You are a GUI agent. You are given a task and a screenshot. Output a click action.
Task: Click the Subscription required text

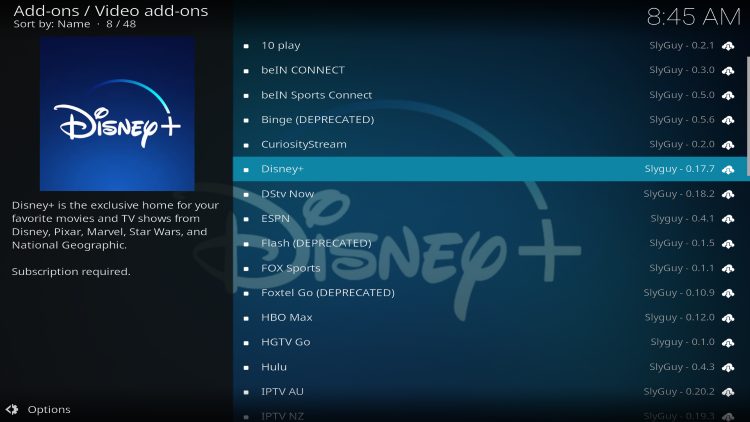point(71,272)
